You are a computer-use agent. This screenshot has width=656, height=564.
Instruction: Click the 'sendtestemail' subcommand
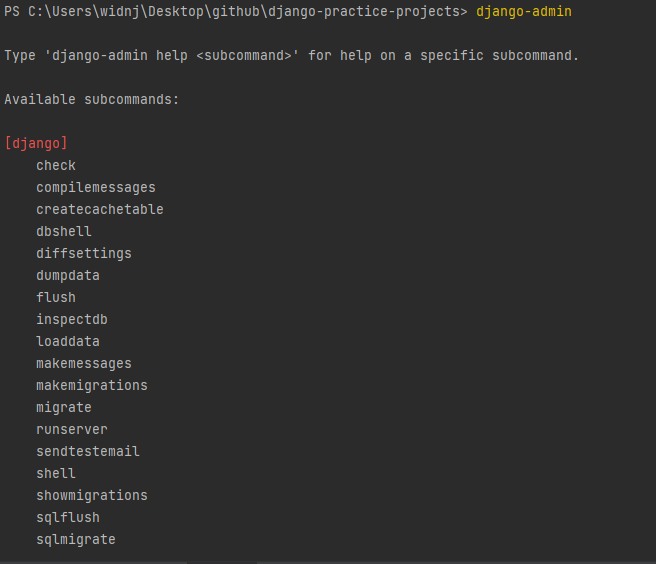88,451
